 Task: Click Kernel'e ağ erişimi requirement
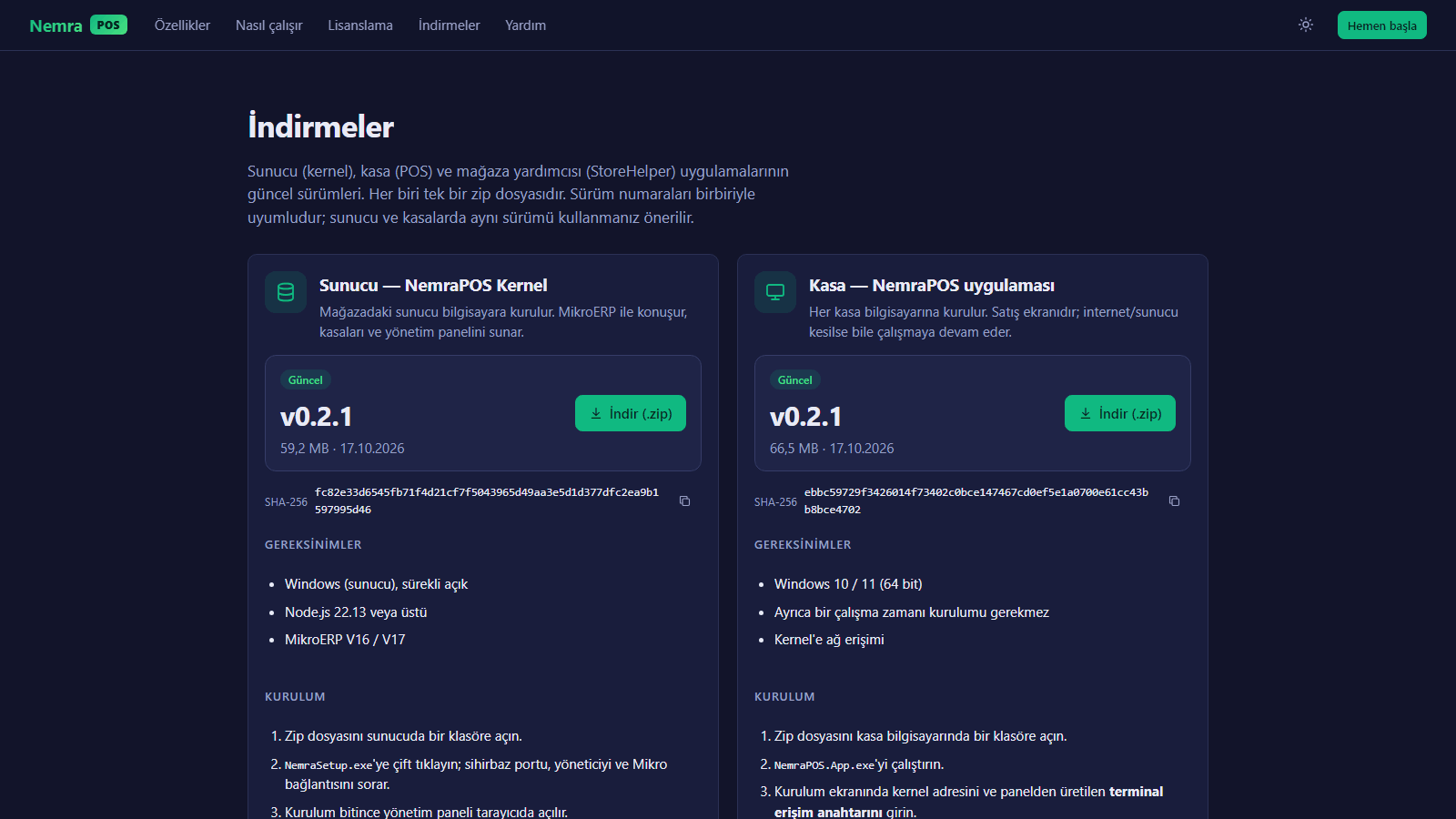[829, 640]
